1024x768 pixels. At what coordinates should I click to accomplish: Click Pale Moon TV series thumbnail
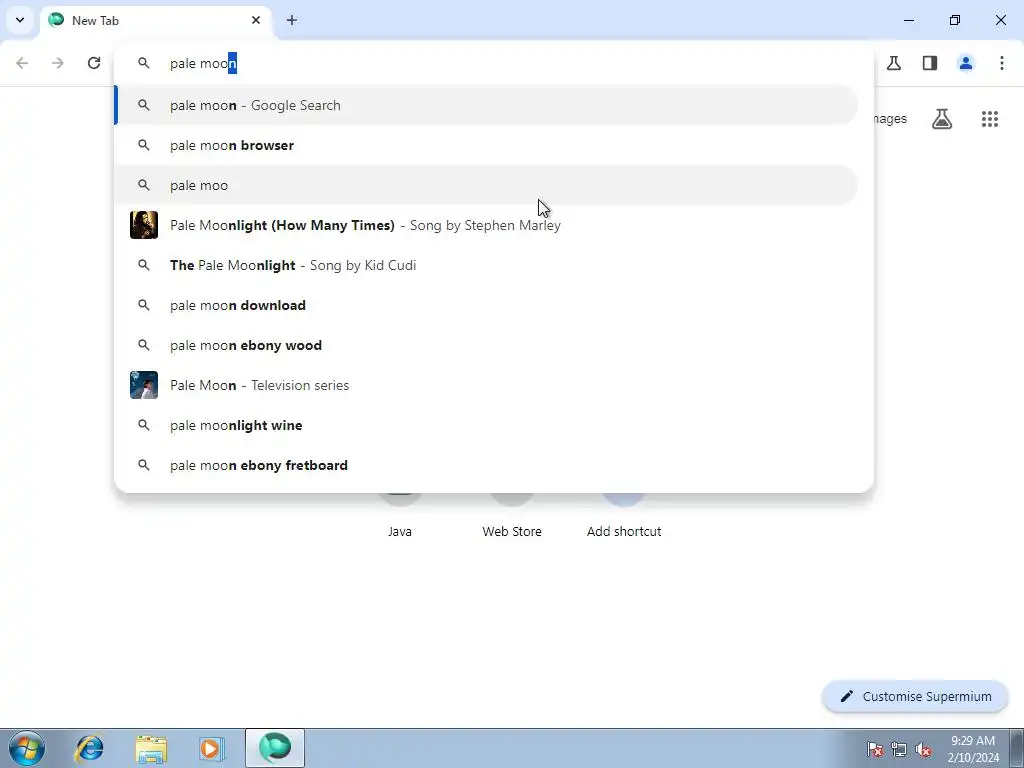click(144, 385)
